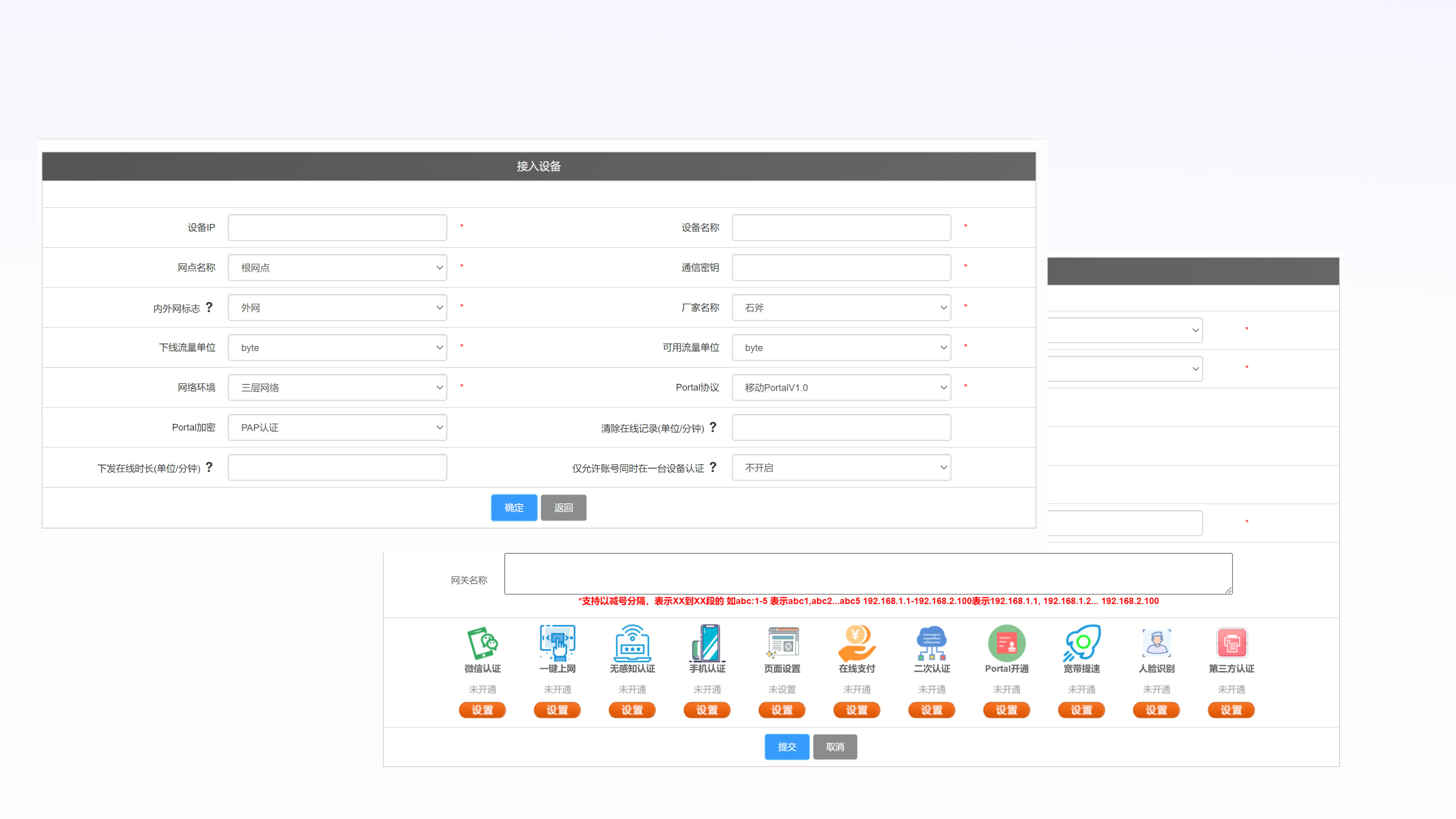Click the 二次认证 cloud icon

click(x=931, y=643)
